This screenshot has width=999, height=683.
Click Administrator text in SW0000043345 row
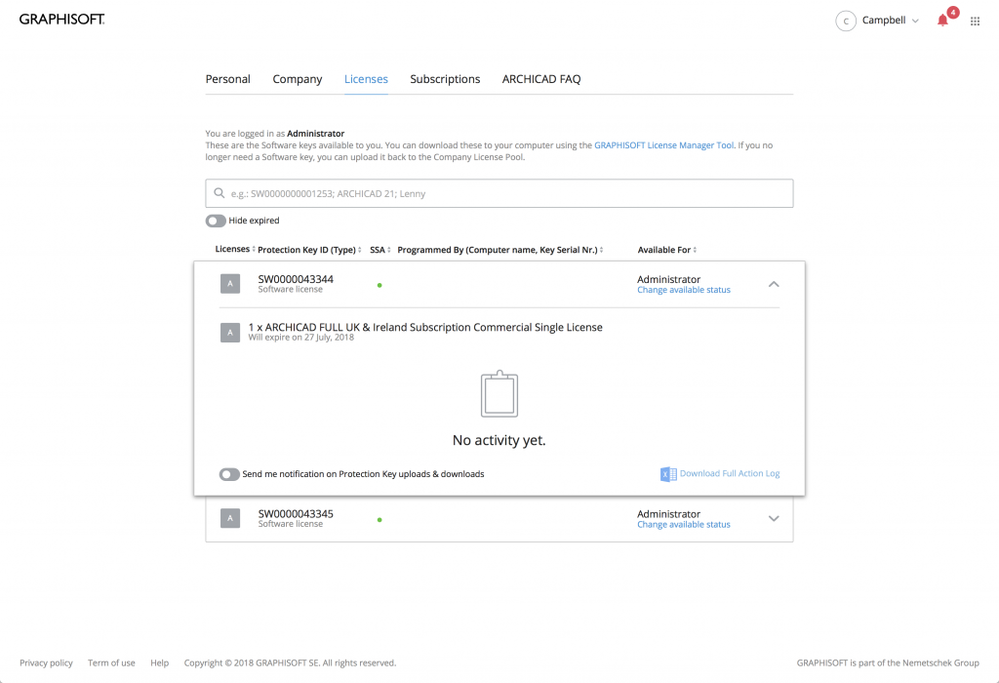(668, 514)
